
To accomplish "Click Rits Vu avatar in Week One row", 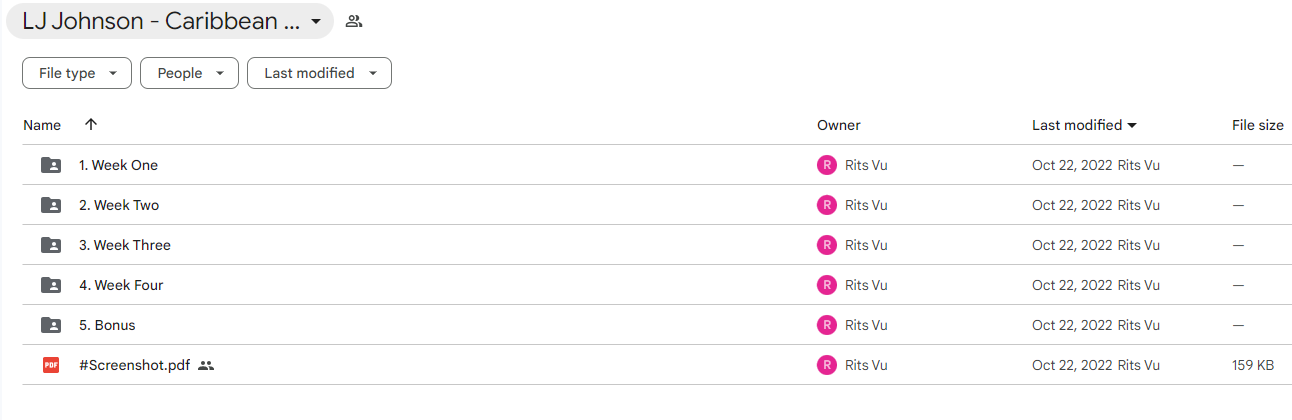I will tap(827, 165).
